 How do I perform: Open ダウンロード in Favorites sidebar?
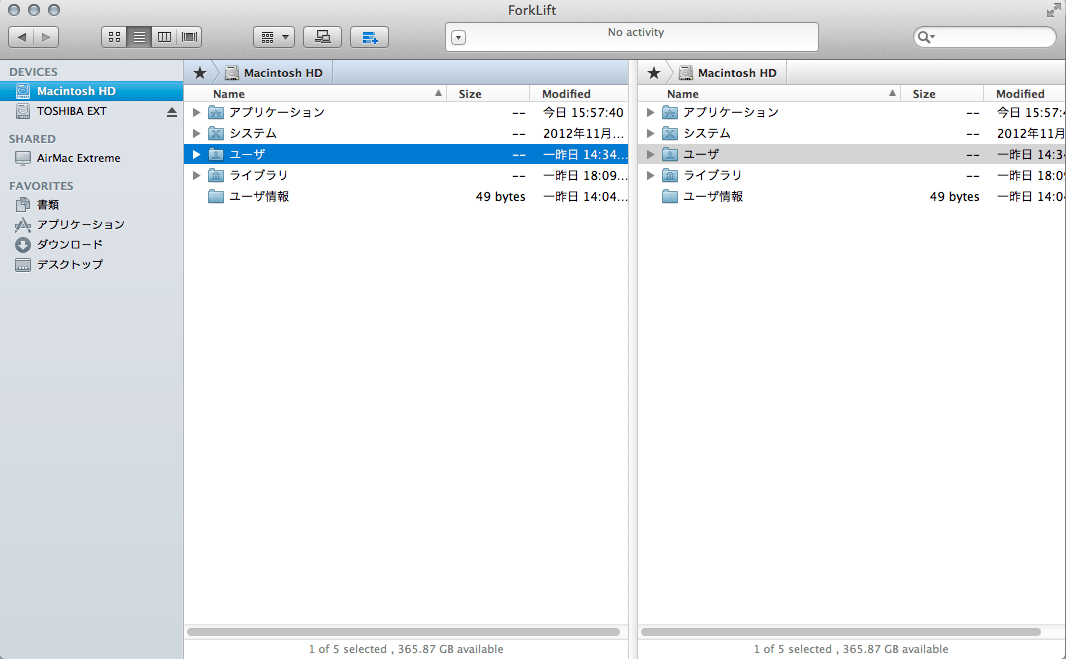click(69, 245)
